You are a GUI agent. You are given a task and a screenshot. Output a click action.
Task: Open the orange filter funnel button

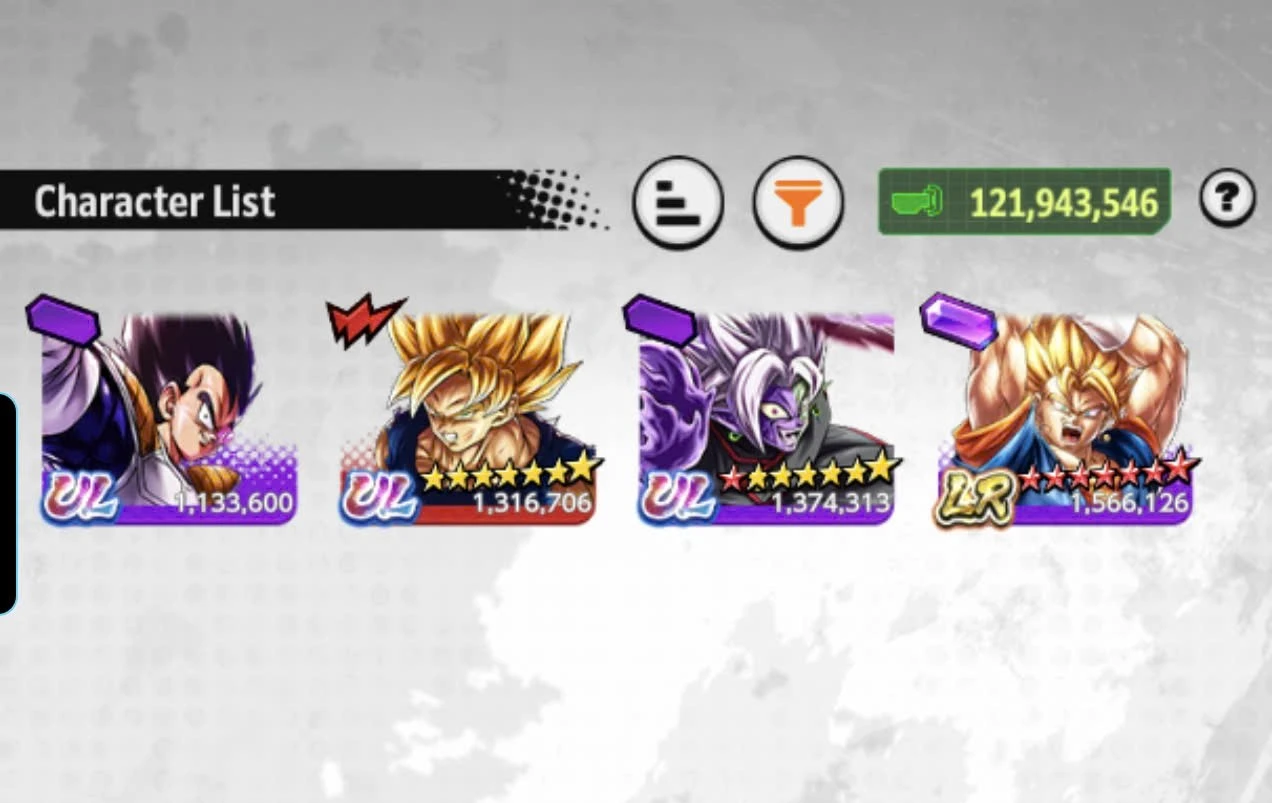tap(797, 202)
